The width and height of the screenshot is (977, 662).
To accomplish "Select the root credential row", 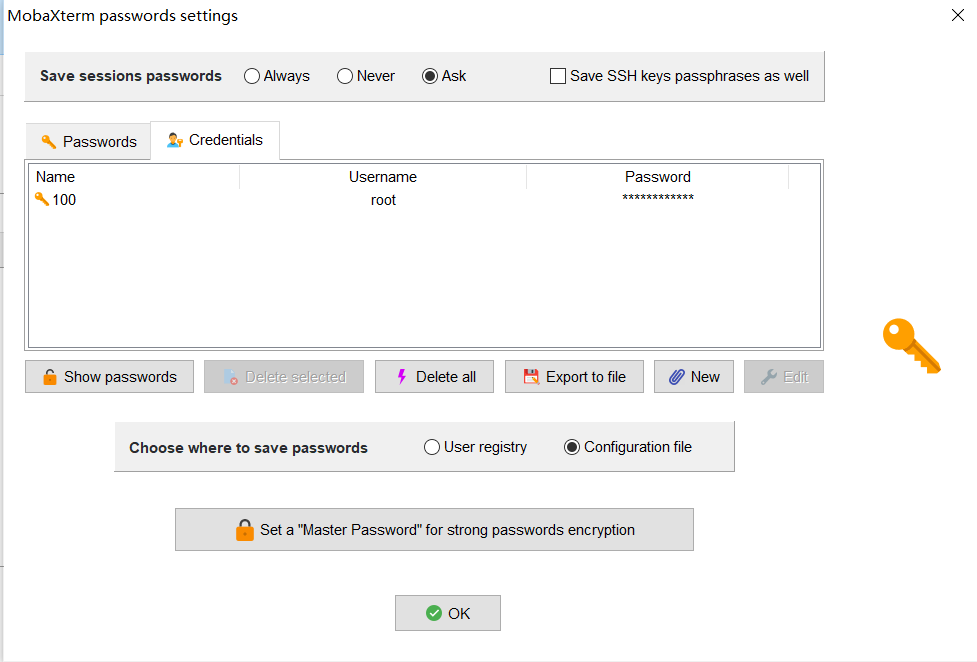I will click(383, 200).
